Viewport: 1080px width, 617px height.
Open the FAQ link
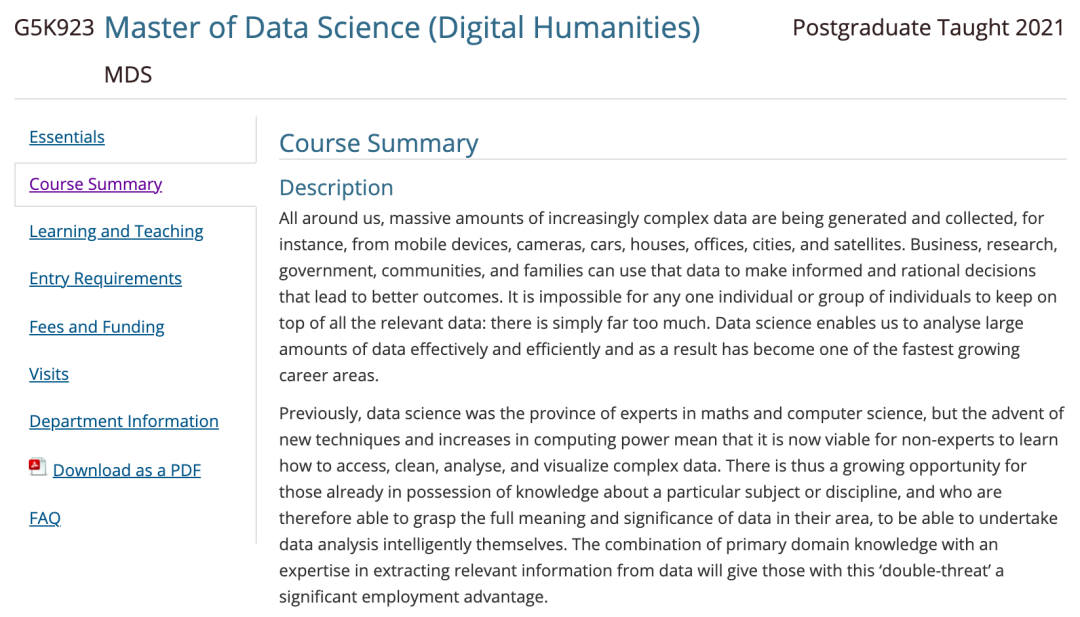coord(45,518)
